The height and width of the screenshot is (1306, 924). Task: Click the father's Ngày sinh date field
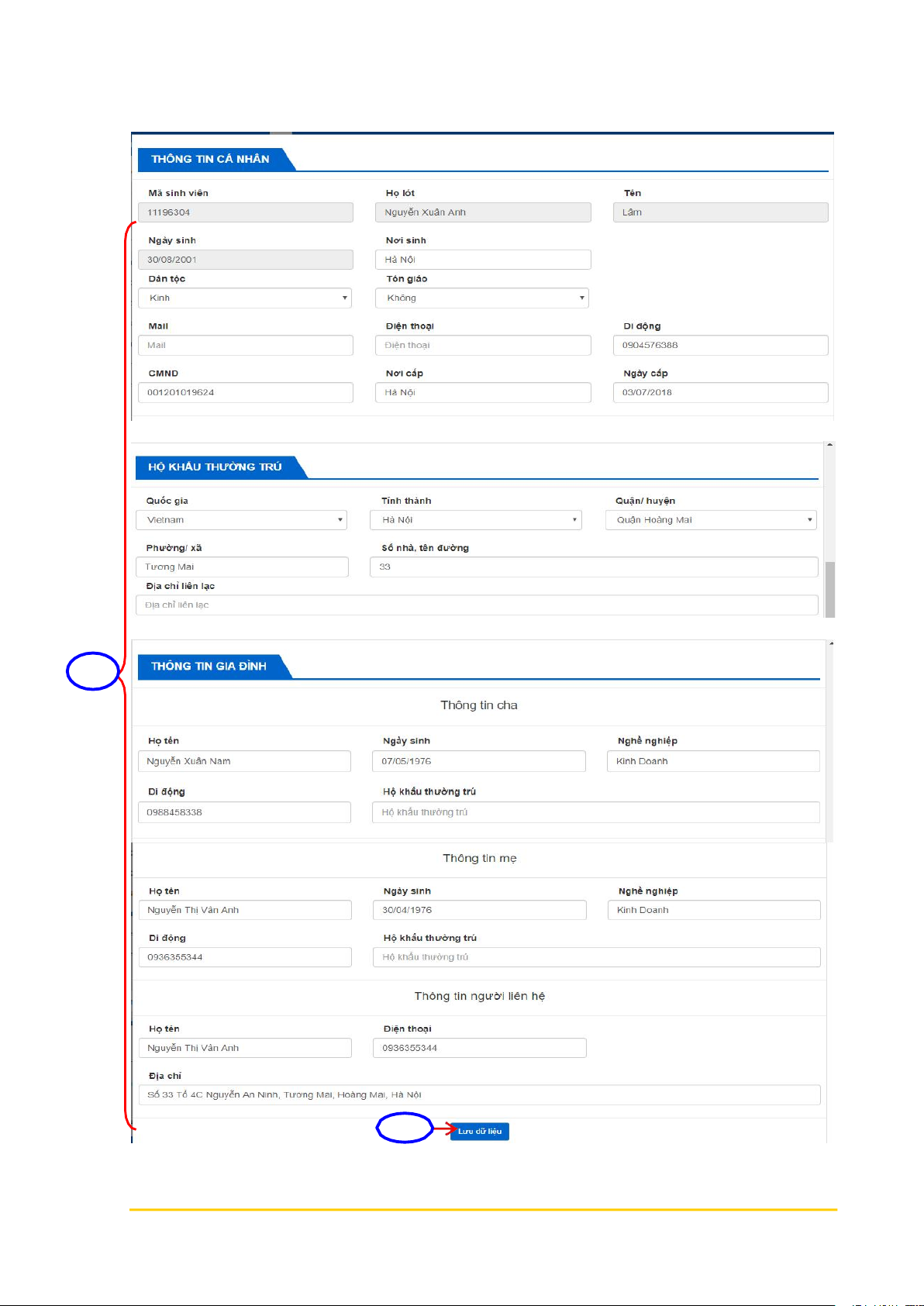pyautogui.click(x=478, y=762)
